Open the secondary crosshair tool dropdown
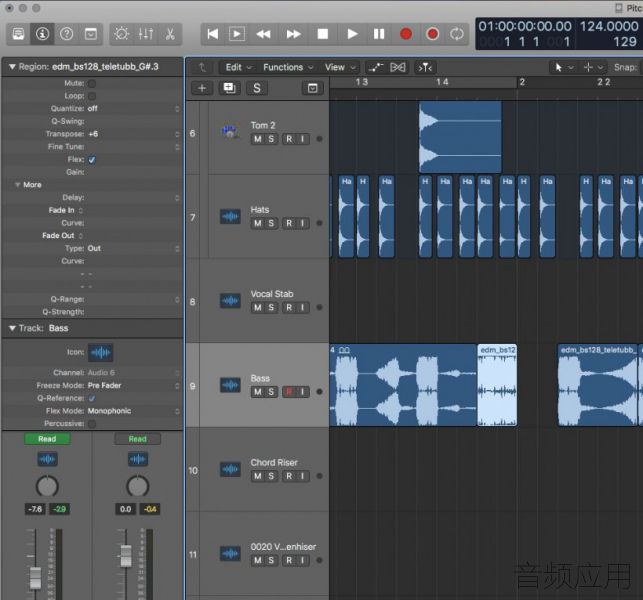Screen dimensions: 643x600 (593, 67)
